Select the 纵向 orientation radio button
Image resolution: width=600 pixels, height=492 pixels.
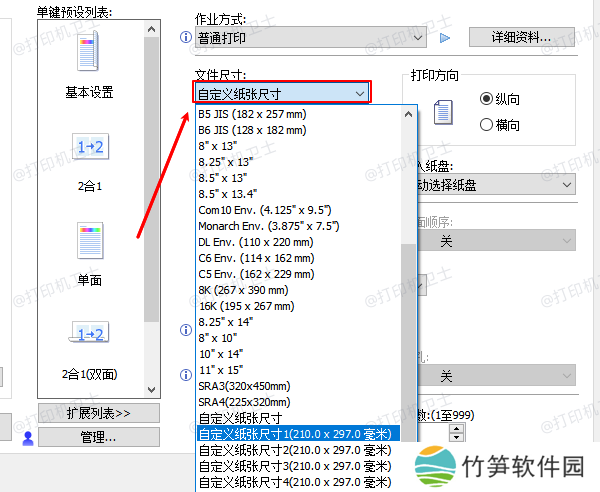(487, 99)
